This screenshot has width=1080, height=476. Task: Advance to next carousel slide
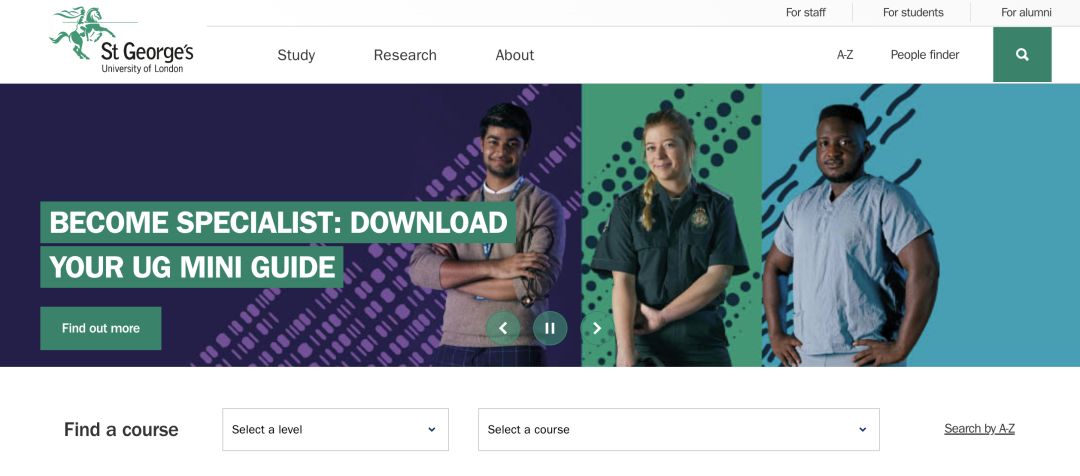(597, 329)
